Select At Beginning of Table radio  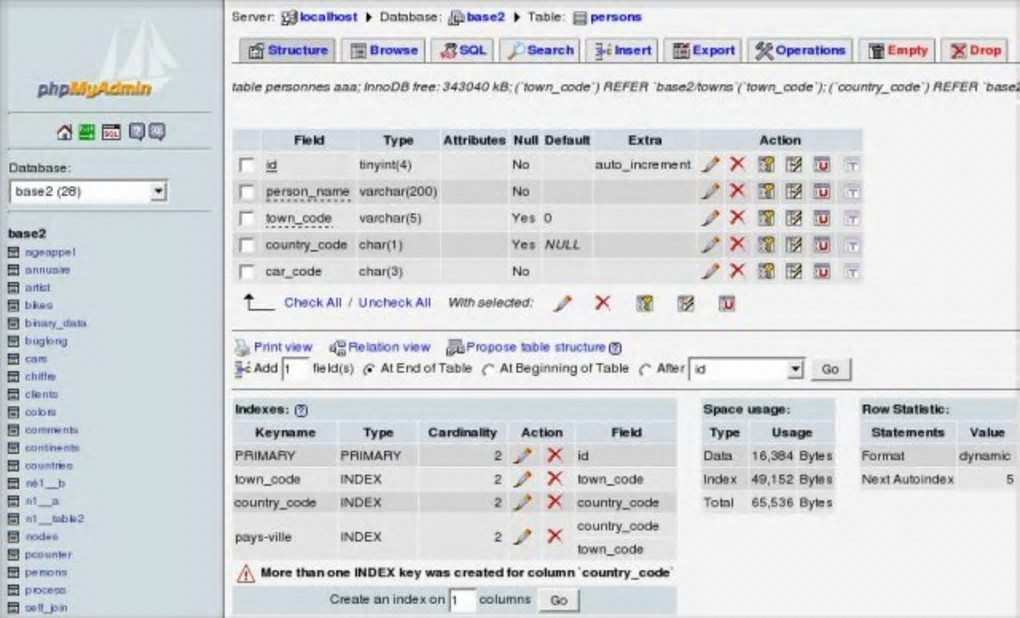tap(488, 369)
